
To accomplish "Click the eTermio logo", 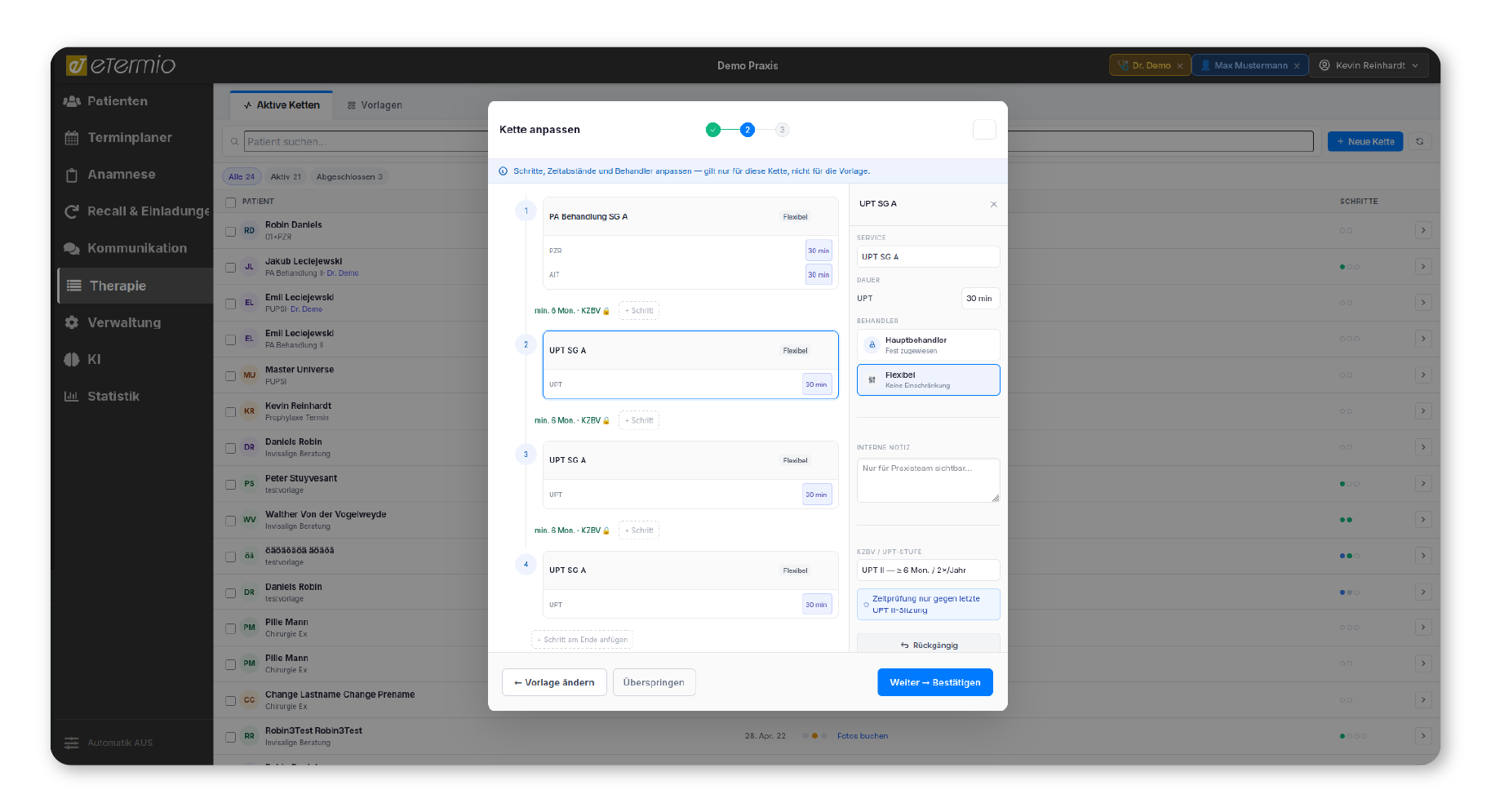I will pos(121,65).
